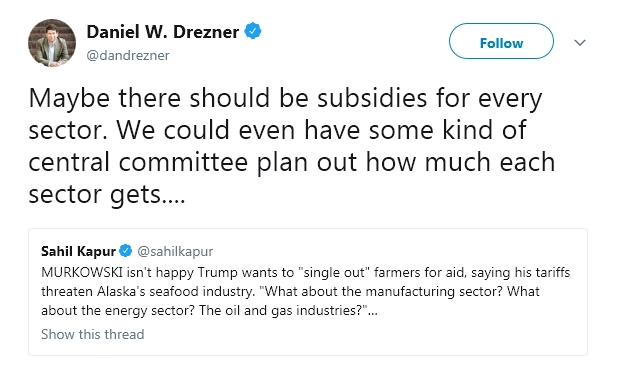Select the 'central committee plan out' tweet line
The image size is (618, 368).
pyautogui.click(x=292, y=163)
